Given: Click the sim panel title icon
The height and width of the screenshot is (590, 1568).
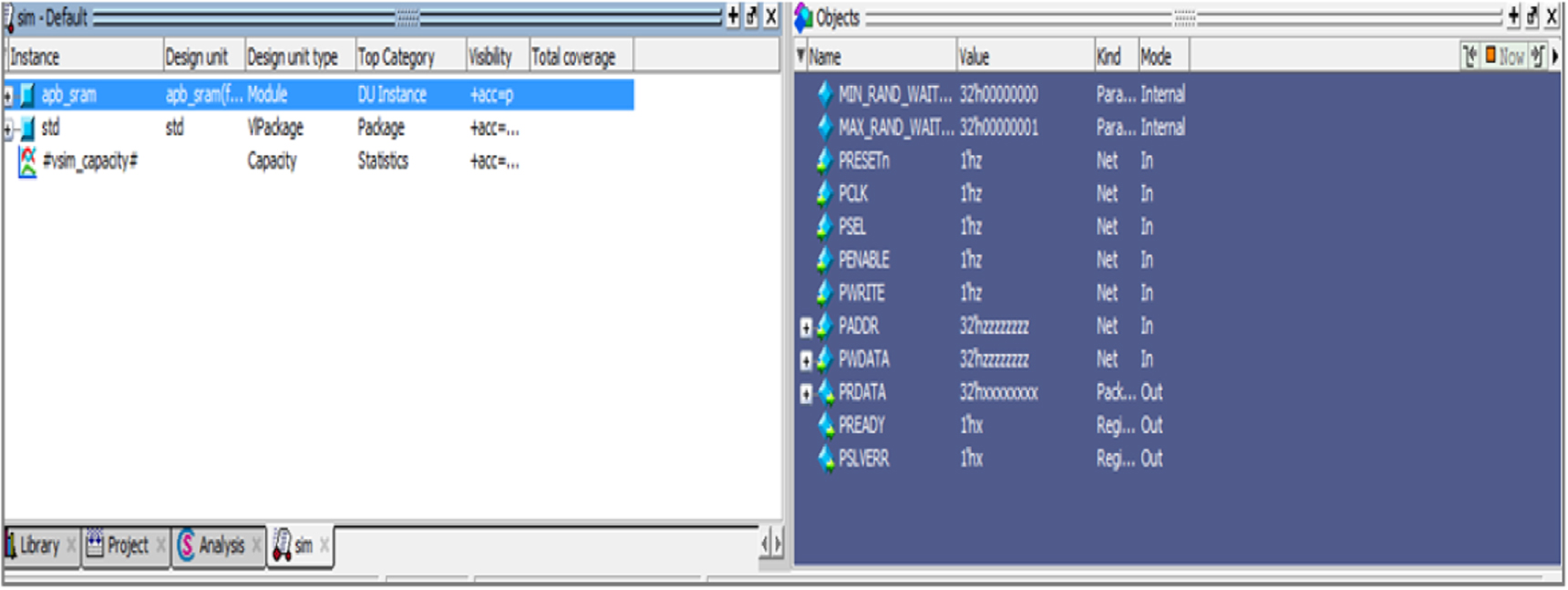Looking at the screenshot, I should tap(9, 17).
